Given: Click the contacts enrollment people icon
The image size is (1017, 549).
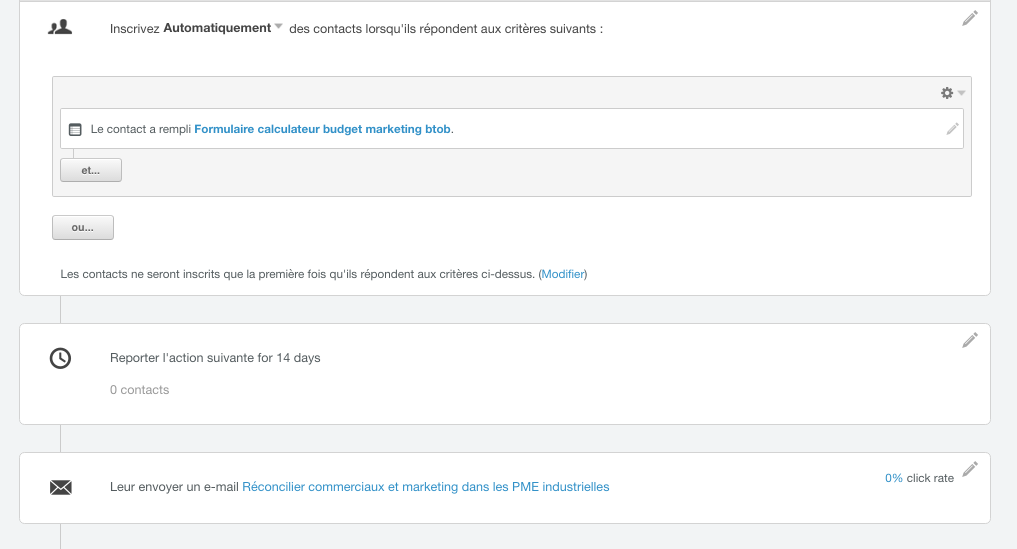Looking at the screenshot, I should 60,27.
